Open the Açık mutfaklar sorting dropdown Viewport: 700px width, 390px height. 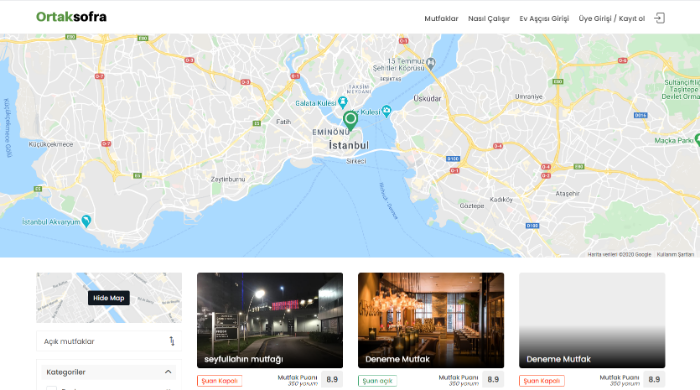(109, 341)
